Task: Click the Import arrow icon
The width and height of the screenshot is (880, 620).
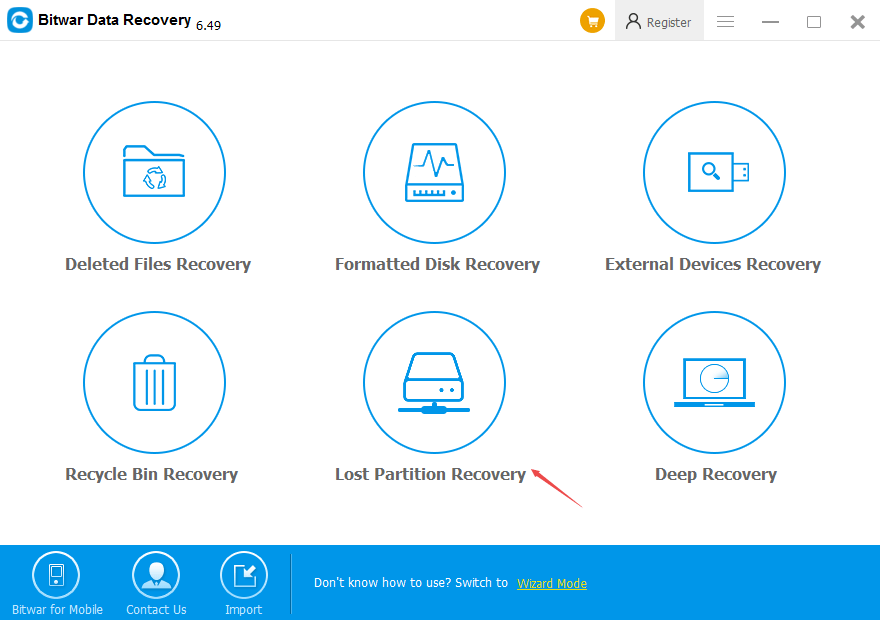Action: (x=244, y=575)
